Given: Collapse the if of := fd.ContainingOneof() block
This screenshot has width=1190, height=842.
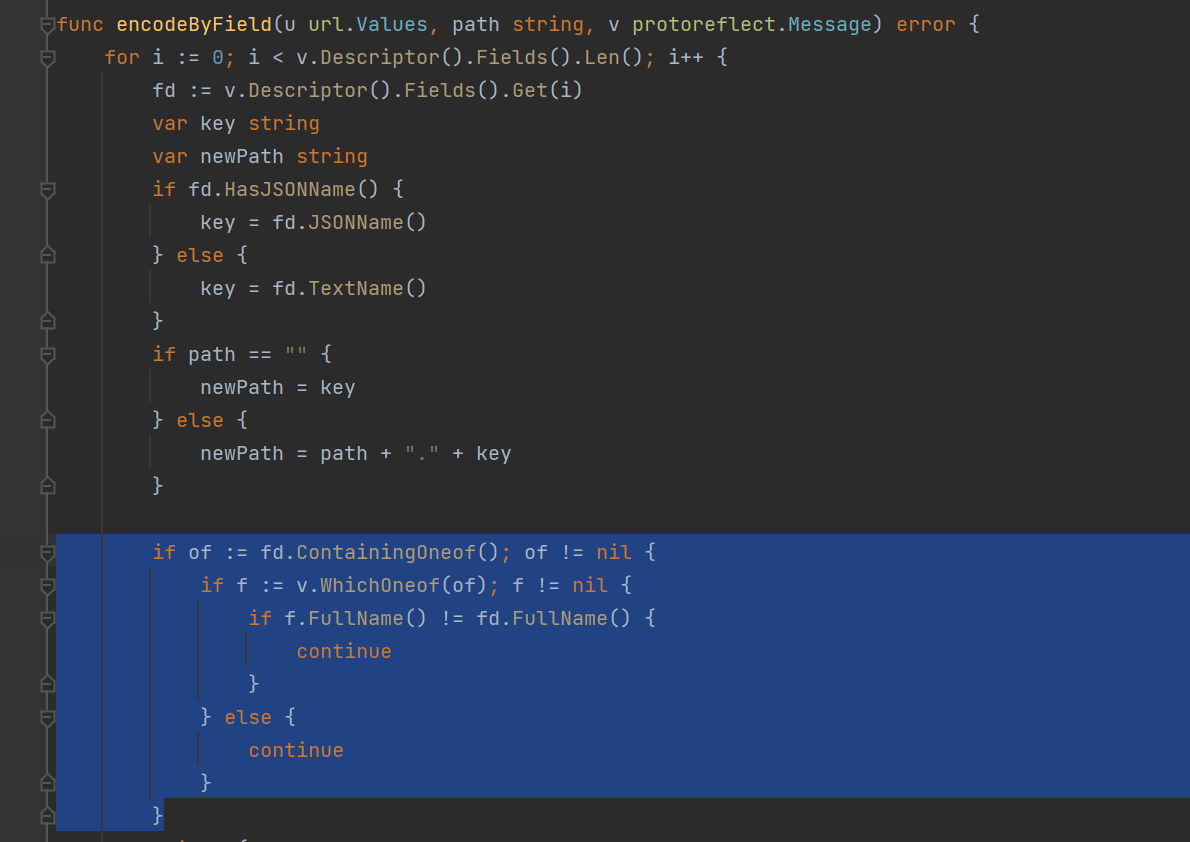Looking at the screenshot, I should [47, 553].
